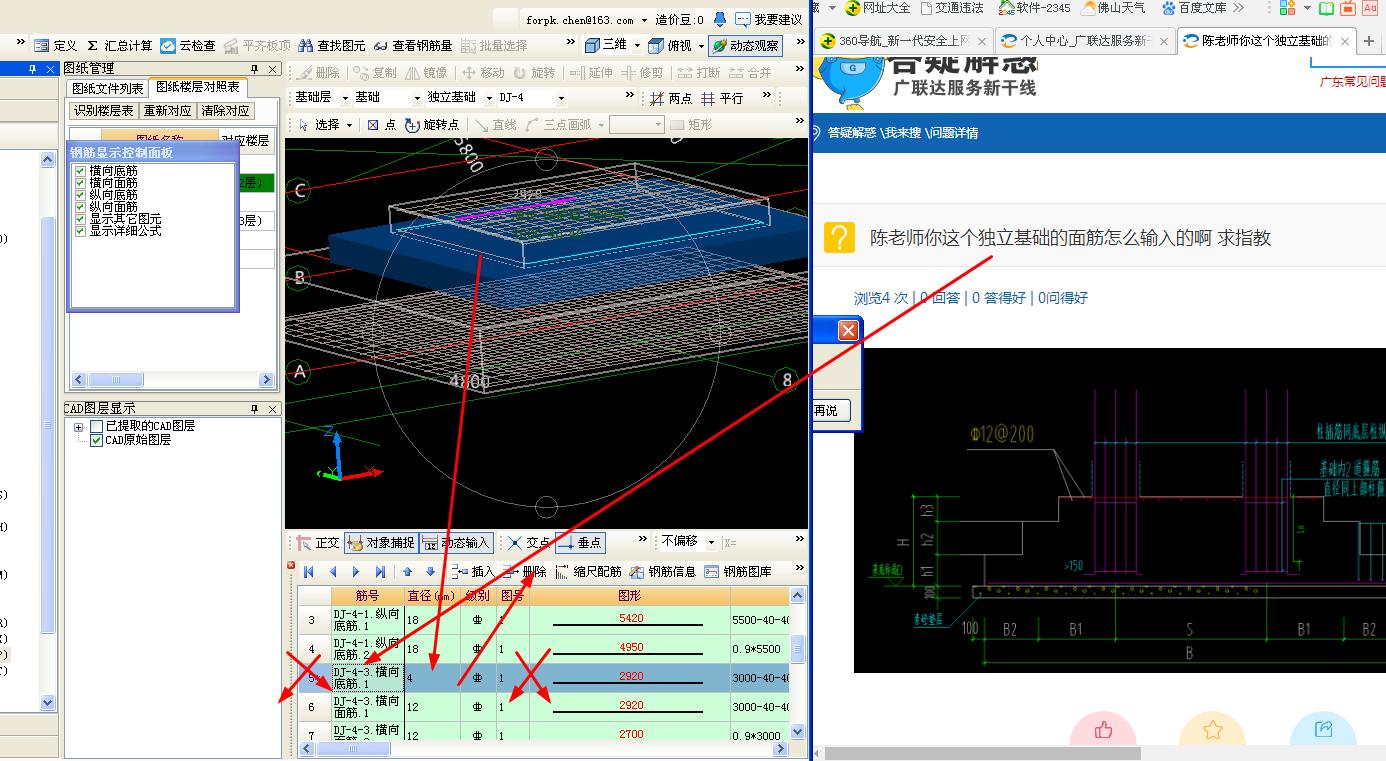Screen dimensions: 1386x761
Task: Go to first rebar record
Action: click(x=309, y=572)
